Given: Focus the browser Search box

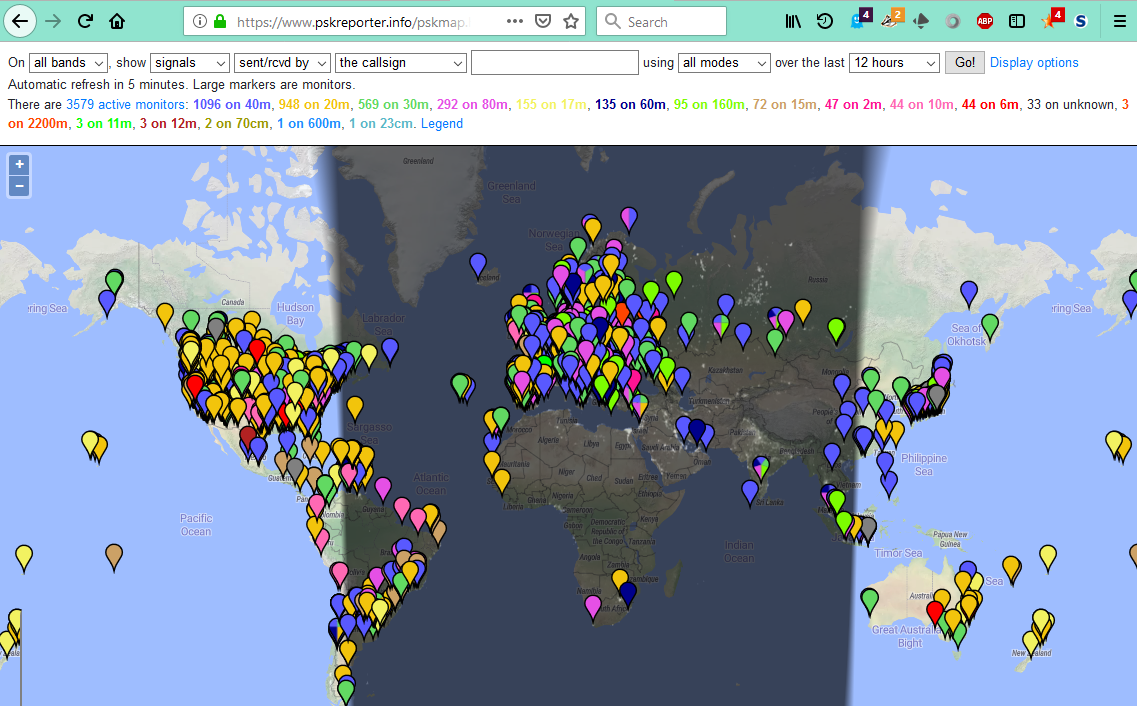Looking at the screenshot, I should (x=661, y=21).
